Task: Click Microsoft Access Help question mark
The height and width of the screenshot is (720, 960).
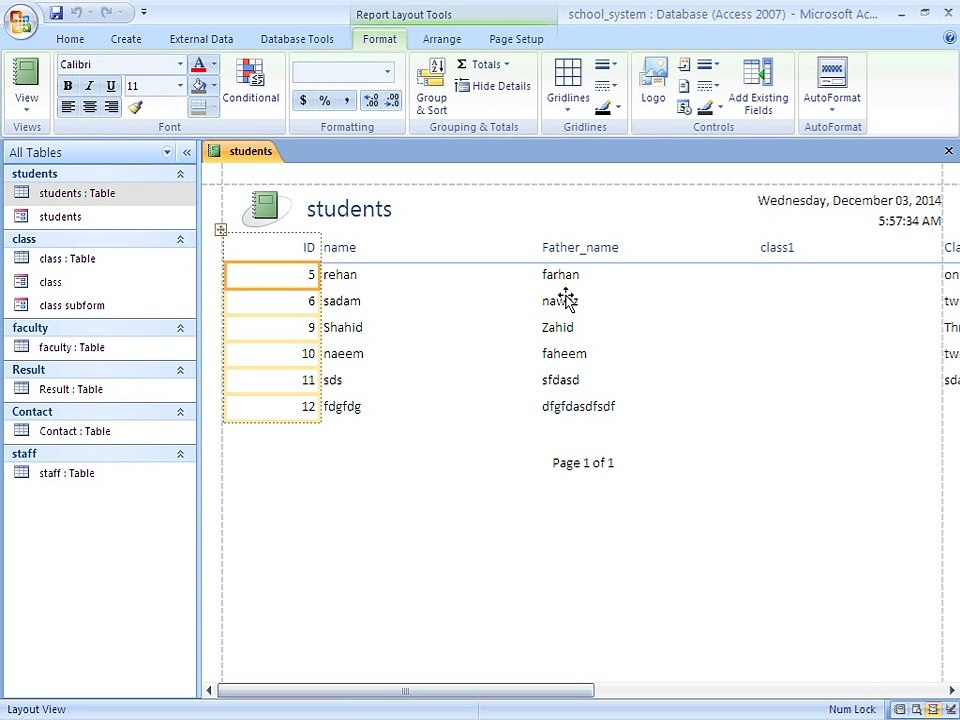Action: [x=950, y=38]
